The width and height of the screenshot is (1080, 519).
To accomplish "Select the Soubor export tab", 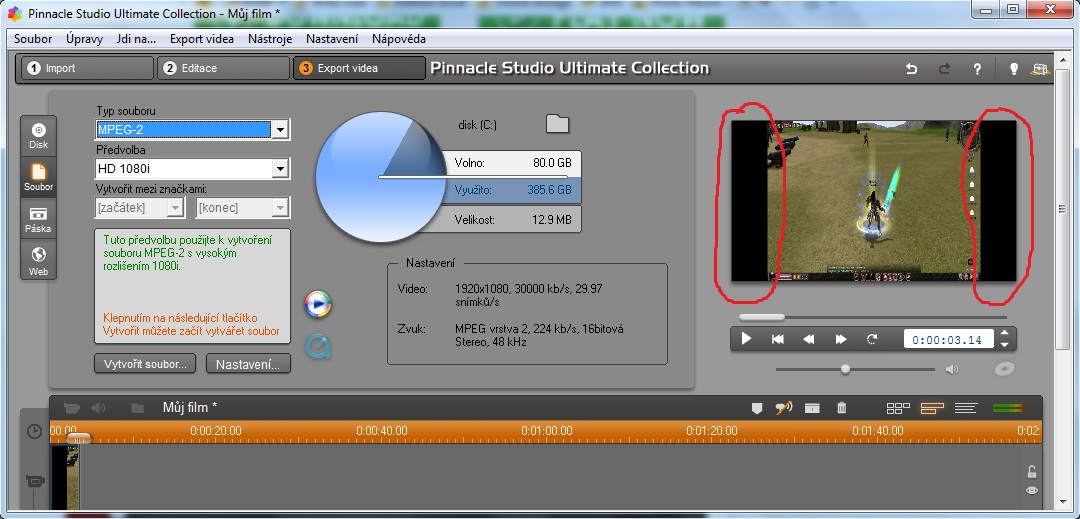I will pos(39,178).
